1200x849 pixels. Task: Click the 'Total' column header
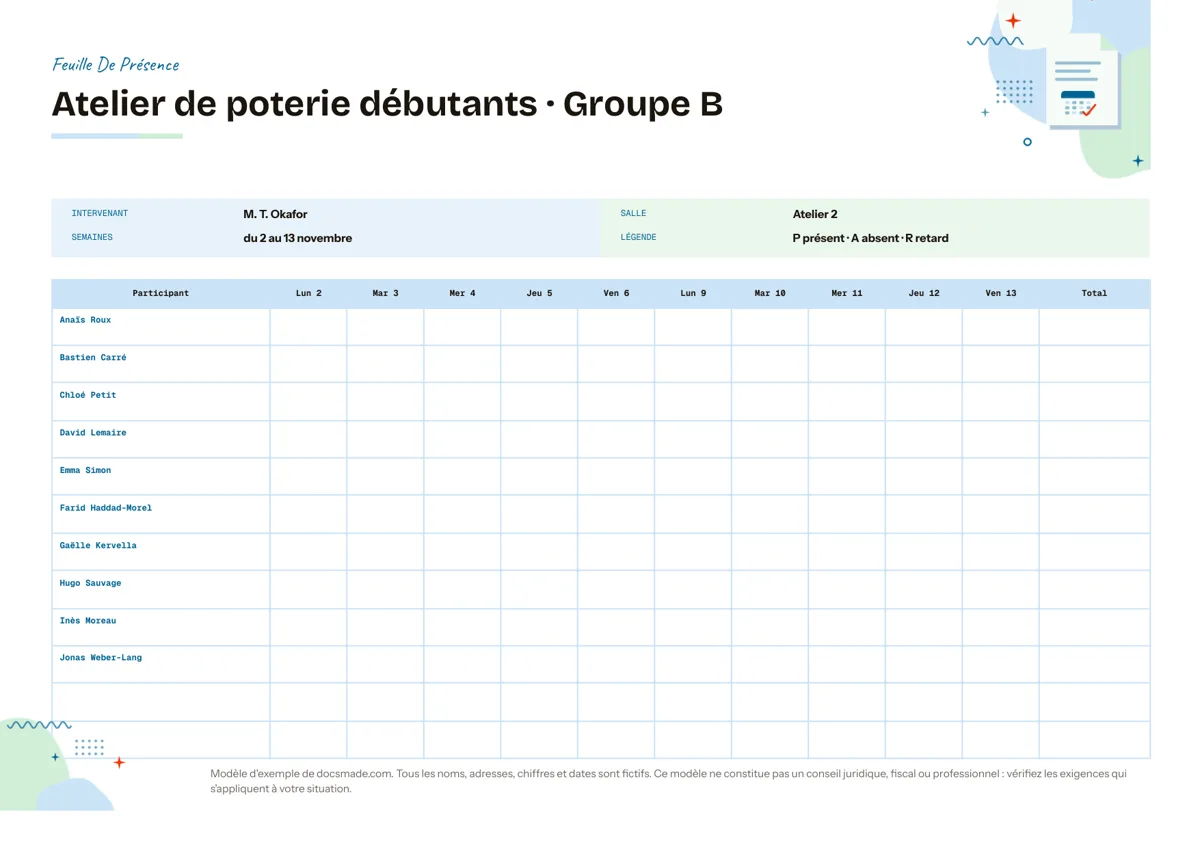pos(1095,293)
